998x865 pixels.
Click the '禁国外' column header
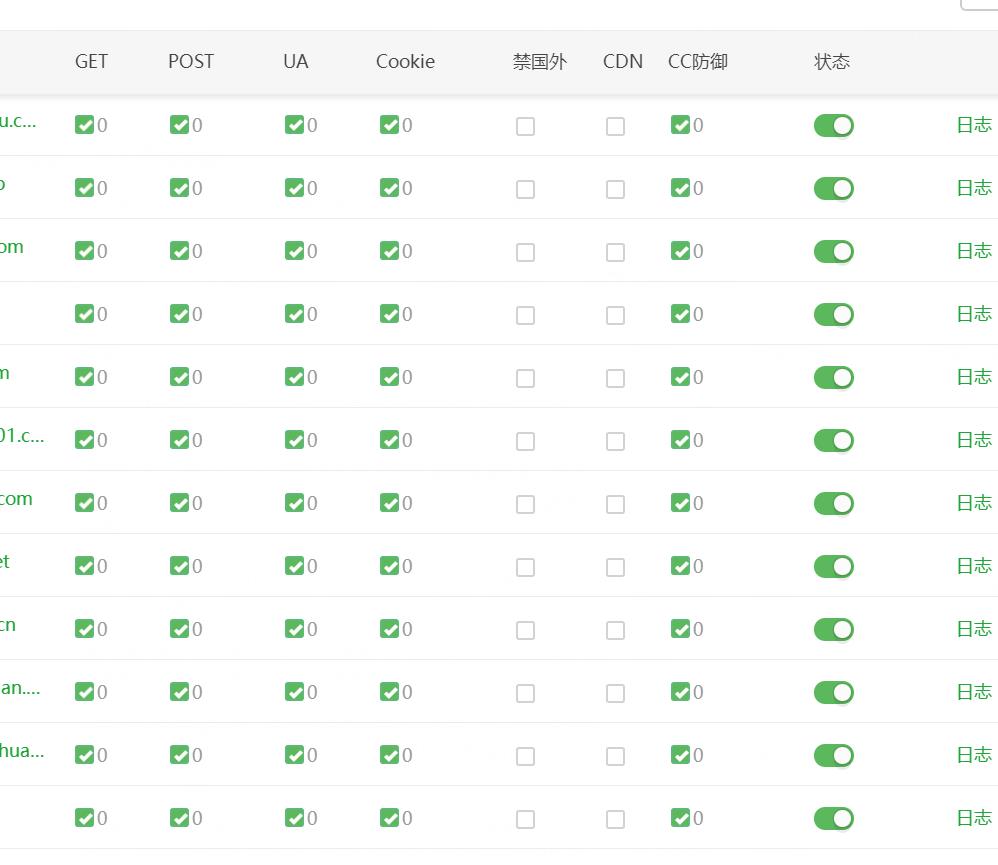540,62
